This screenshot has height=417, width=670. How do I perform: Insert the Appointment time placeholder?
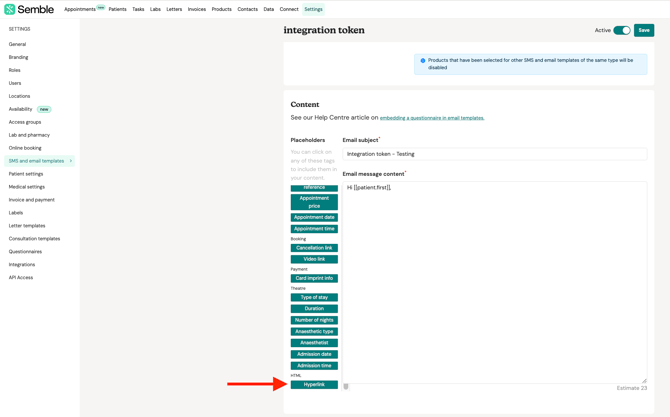pyautogui.click(x=314, y=229)
